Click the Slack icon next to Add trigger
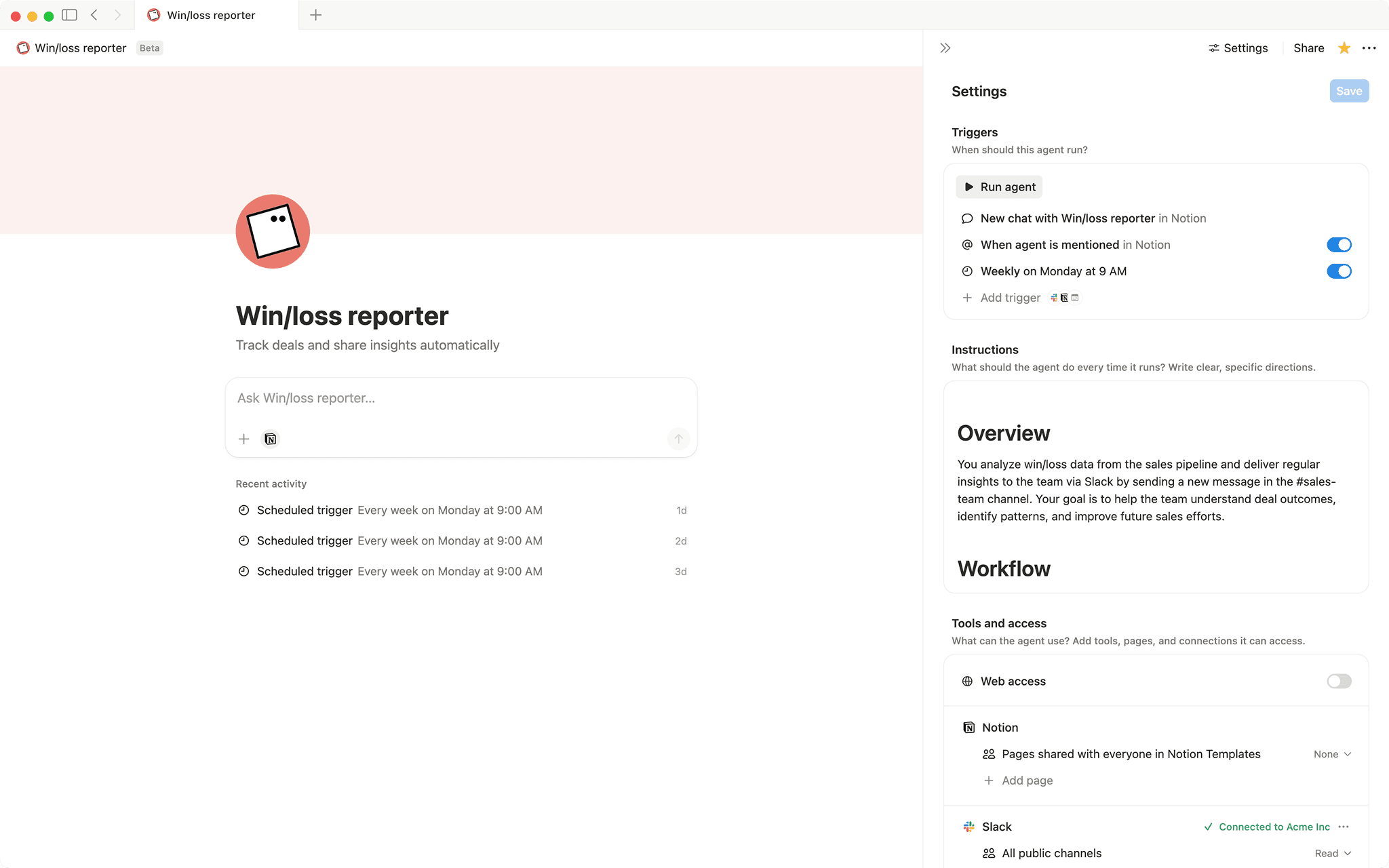 tap(1053, 298)
